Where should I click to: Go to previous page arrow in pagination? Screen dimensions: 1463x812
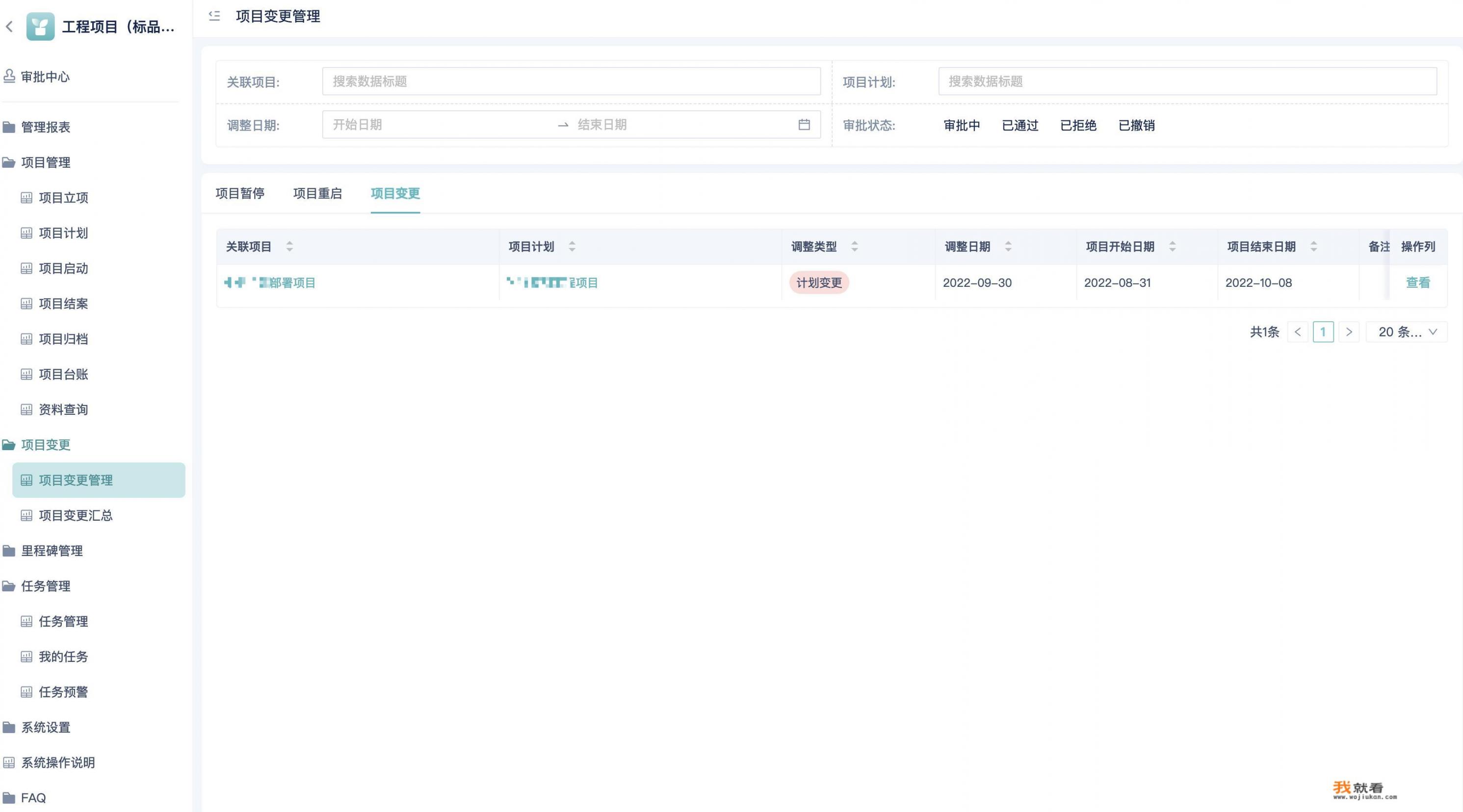click(x=1298, y=332)
